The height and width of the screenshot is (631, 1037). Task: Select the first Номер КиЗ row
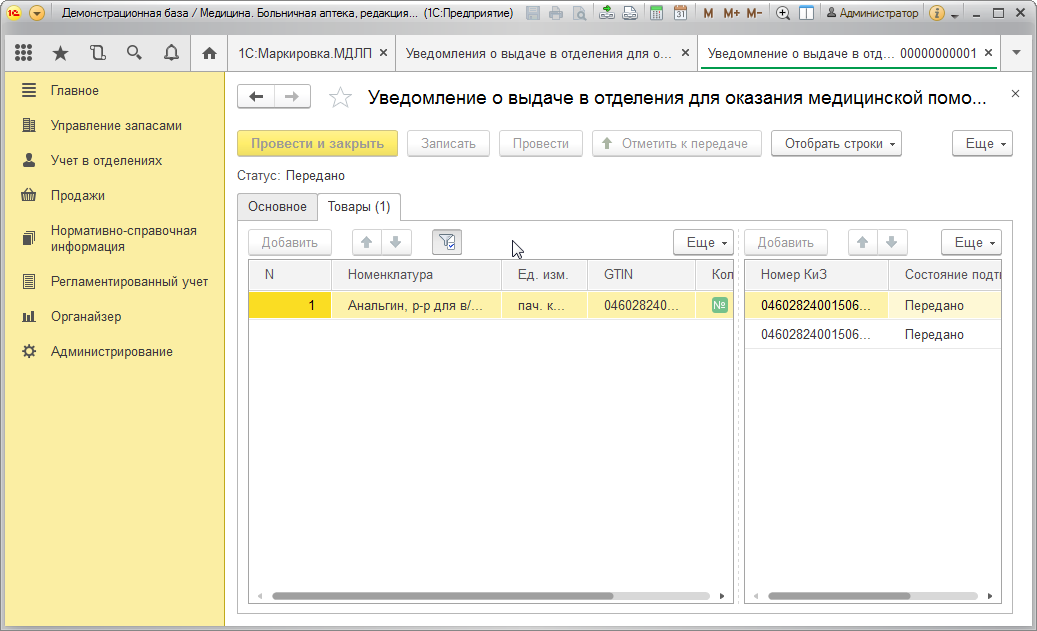[x=815, y=306]
